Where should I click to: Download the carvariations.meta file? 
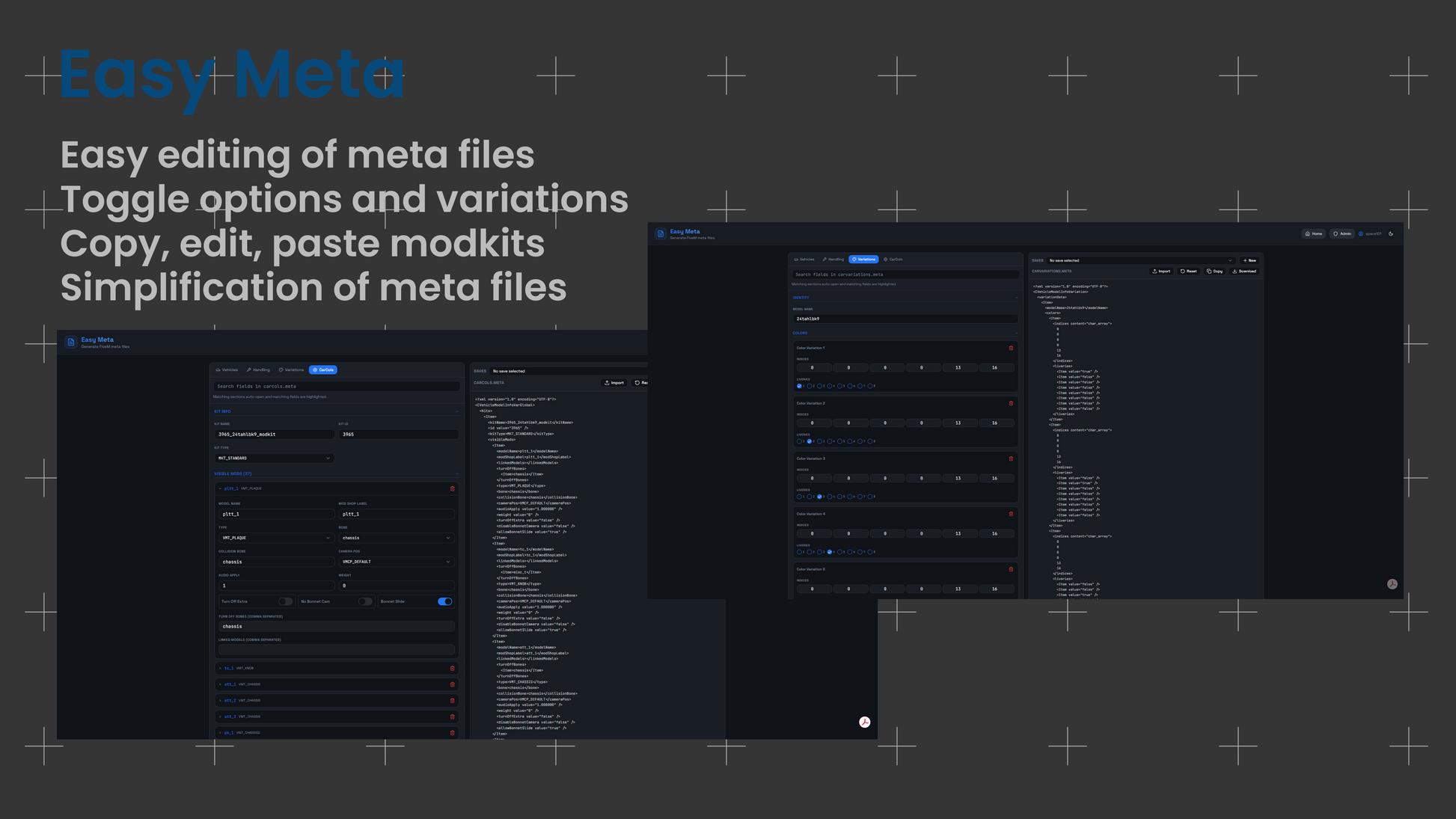(1244, 272)
